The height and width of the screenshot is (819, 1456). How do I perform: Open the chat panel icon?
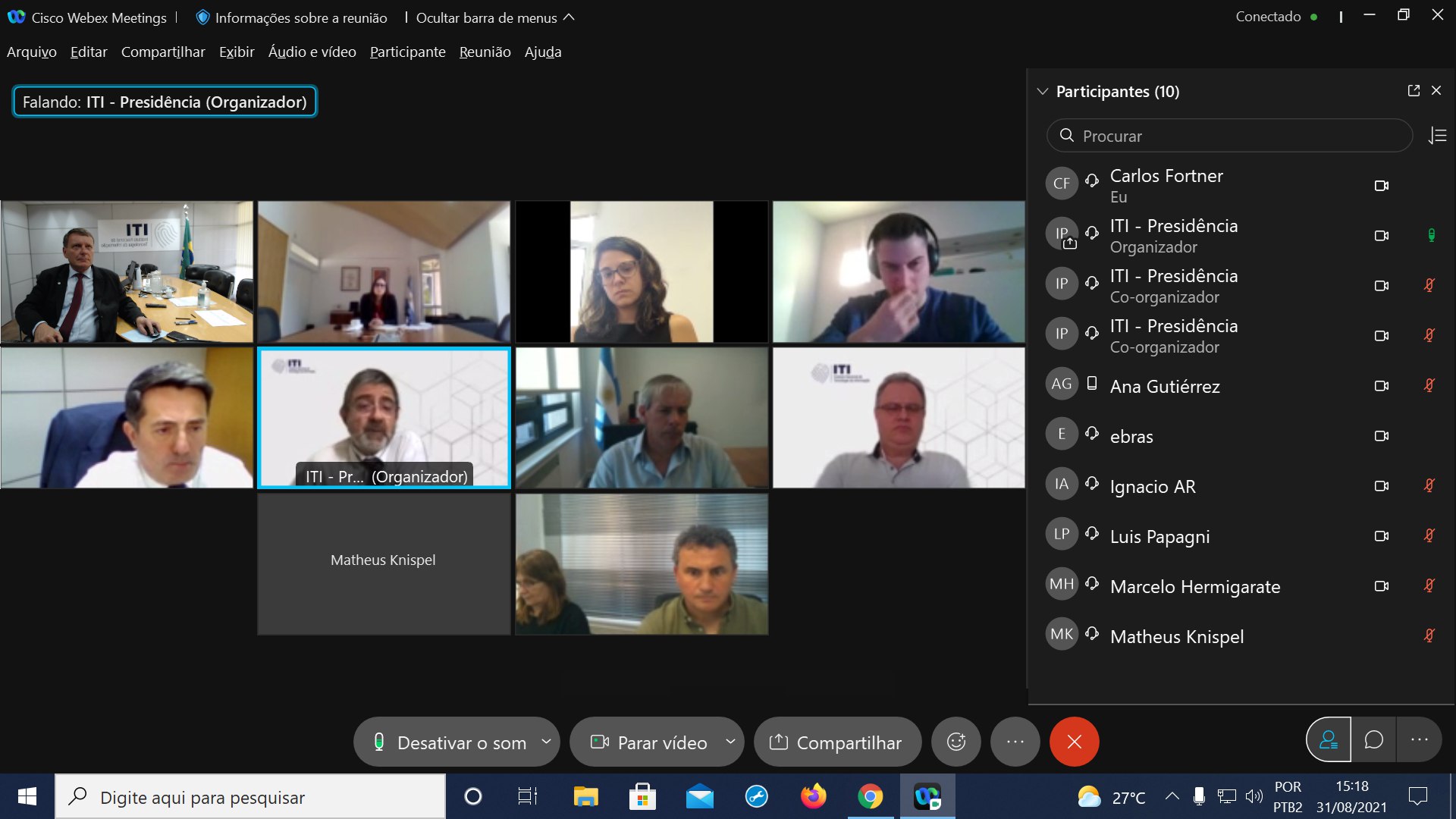(1373, 739)
